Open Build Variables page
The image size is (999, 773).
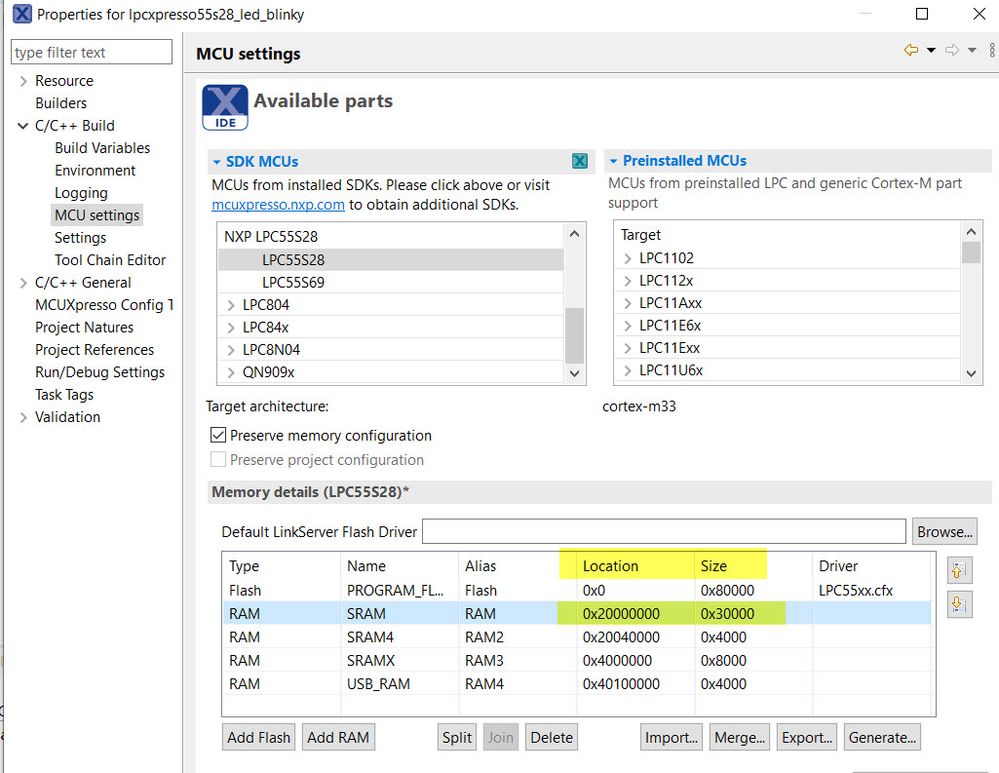click(102, 148)
